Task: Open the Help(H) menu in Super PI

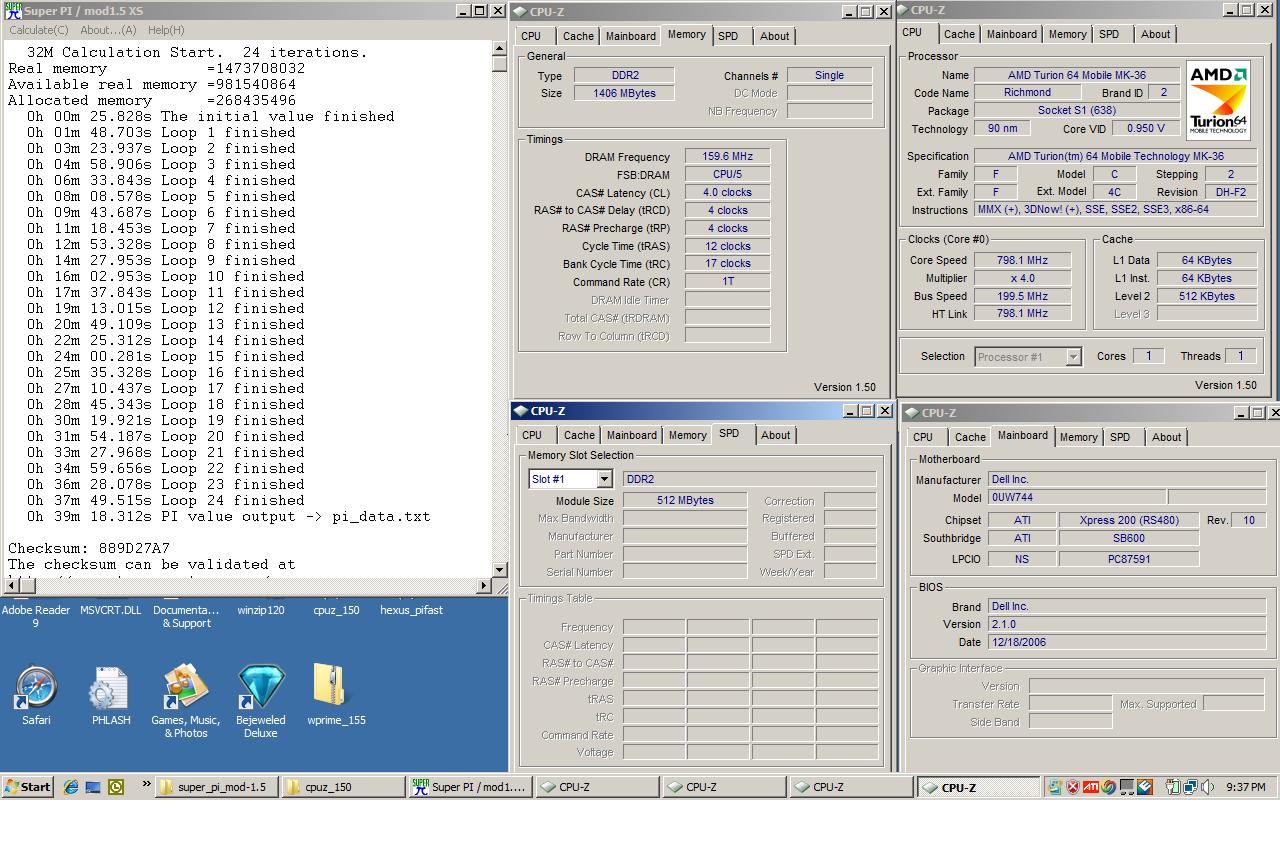Action: pos(166,30)
